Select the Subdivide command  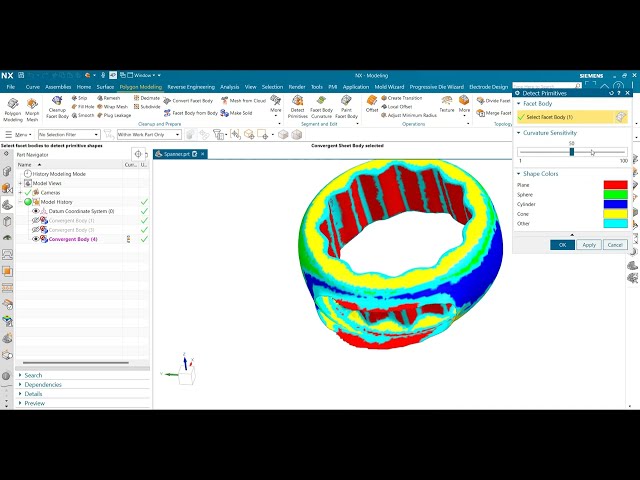coord(147,107)
